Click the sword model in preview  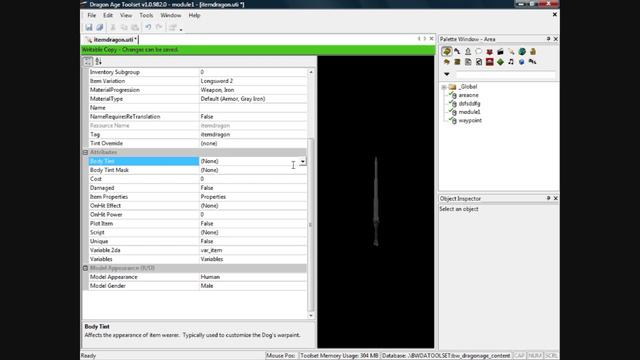click(376, 202)
